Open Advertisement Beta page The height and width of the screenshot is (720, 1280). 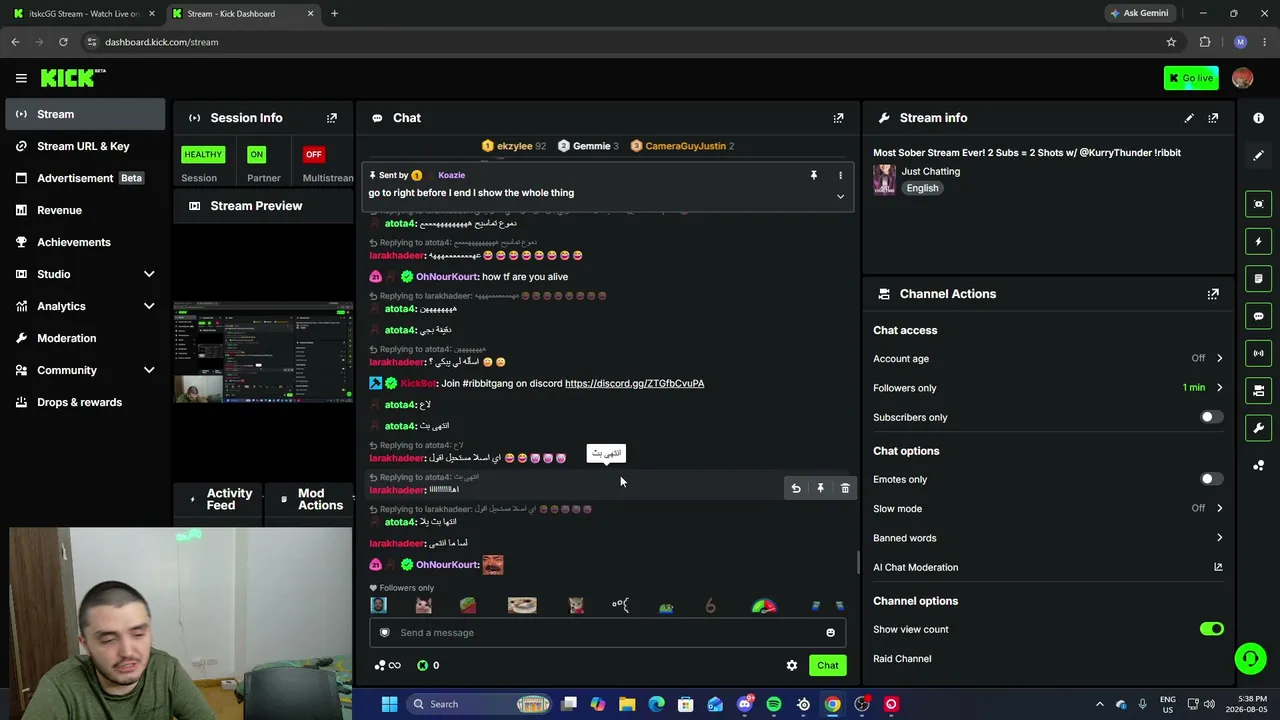coord(85,178)
